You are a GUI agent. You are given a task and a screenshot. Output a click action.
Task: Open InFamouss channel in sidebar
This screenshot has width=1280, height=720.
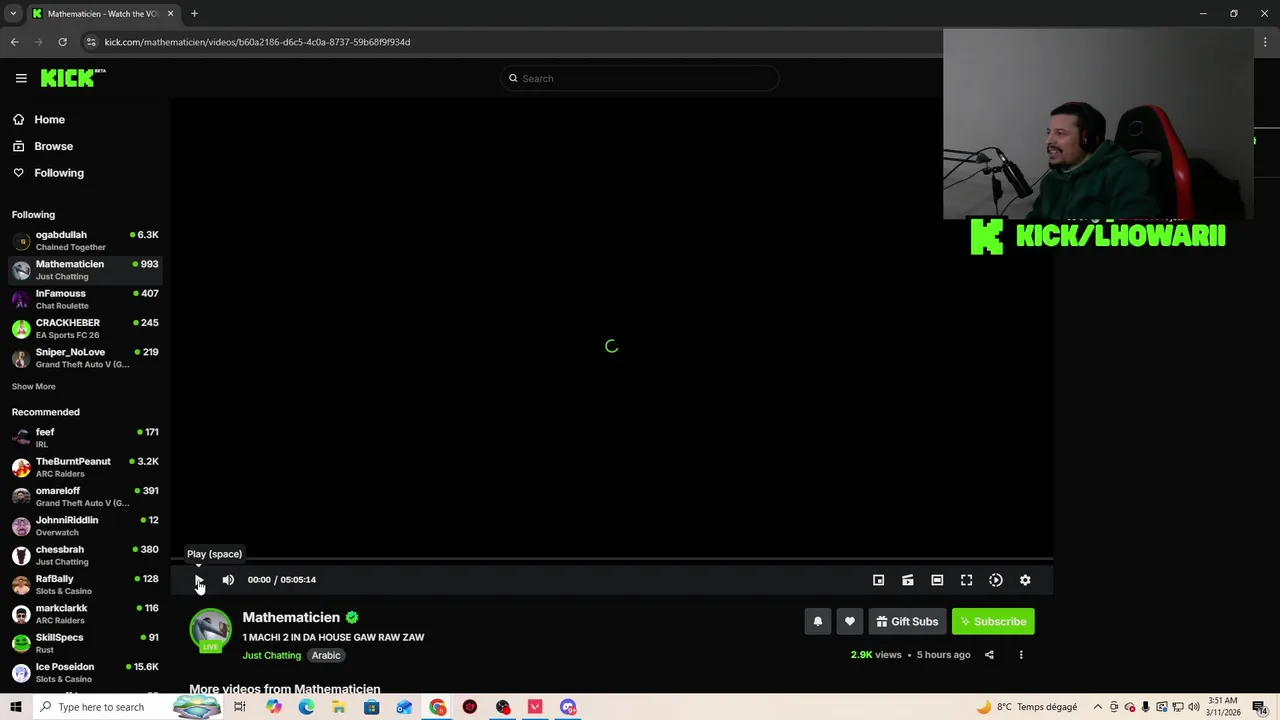pyautogui.click(x=85, y=299)
